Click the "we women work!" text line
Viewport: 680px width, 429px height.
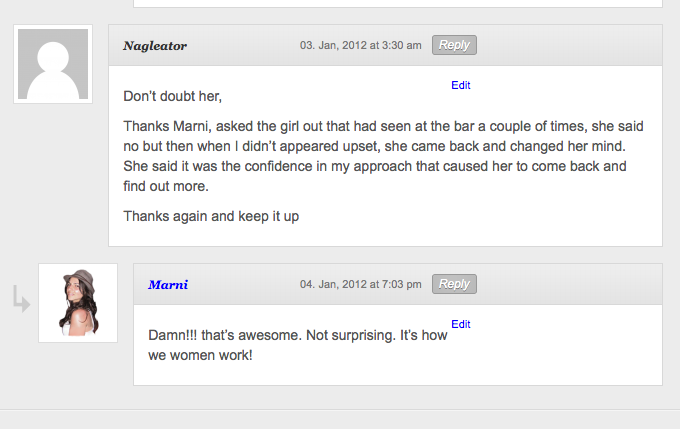click(x=200, y=355)
